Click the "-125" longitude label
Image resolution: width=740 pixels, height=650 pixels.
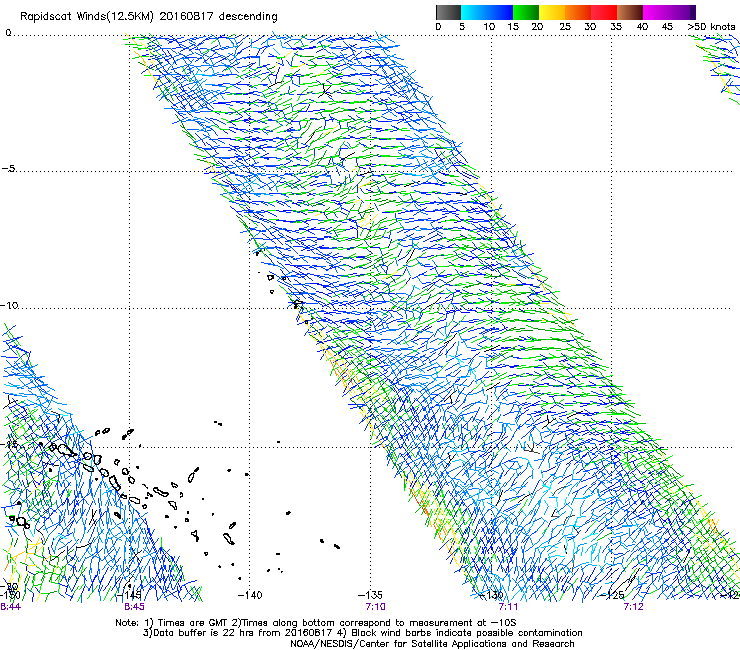point(612,595)
